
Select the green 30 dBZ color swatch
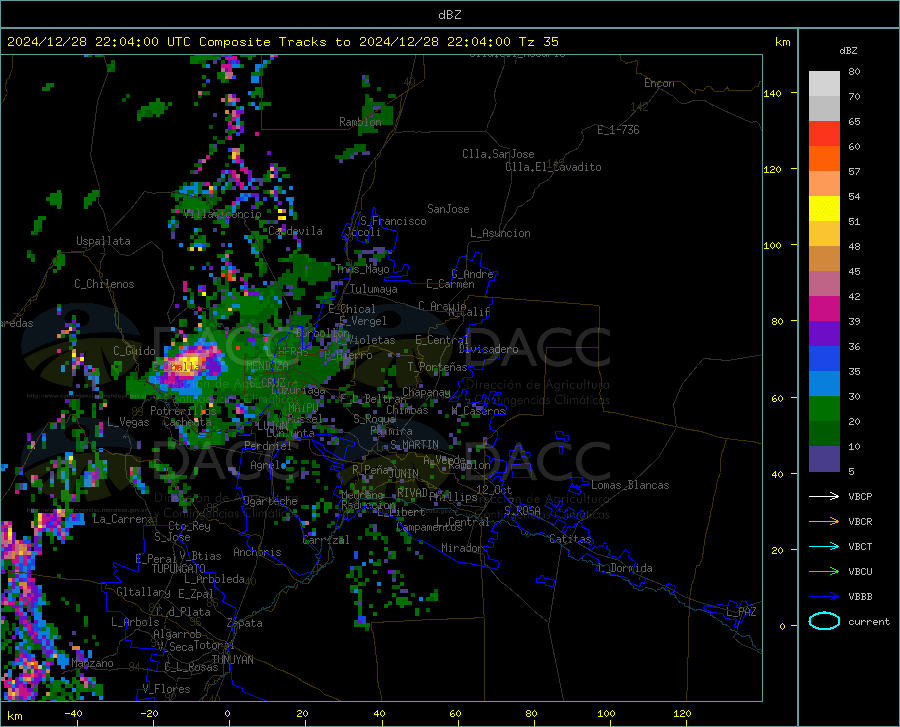click(x=824, y=409)
